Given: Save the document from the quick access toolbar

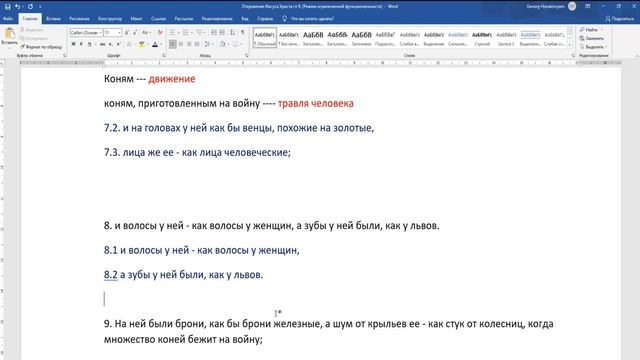Looking at the screenshot, I should pos(7,7).
